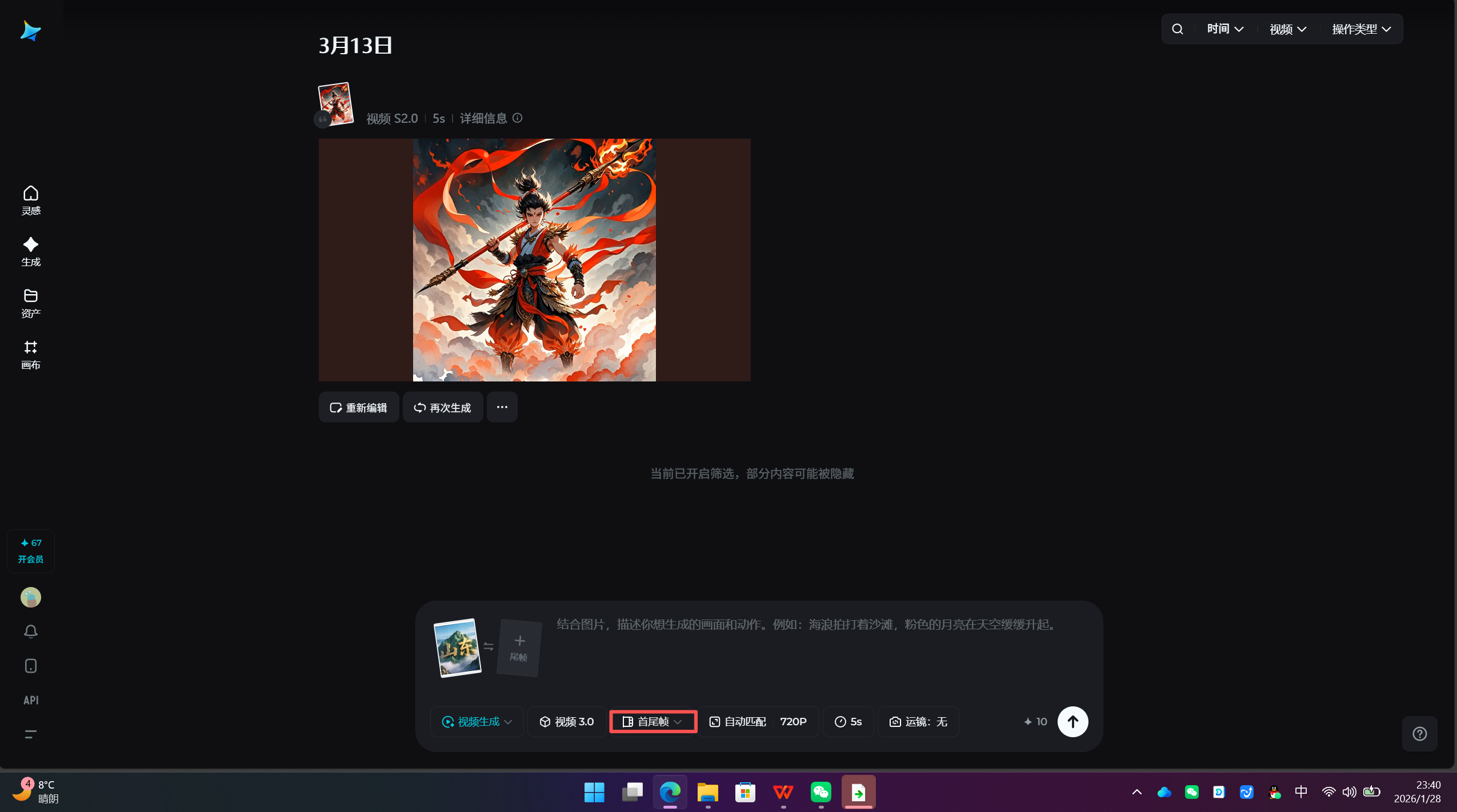This screenshot has height=812, width=1457.
Task: Open the 灵感 home page icon
Action: coord(31,200)
